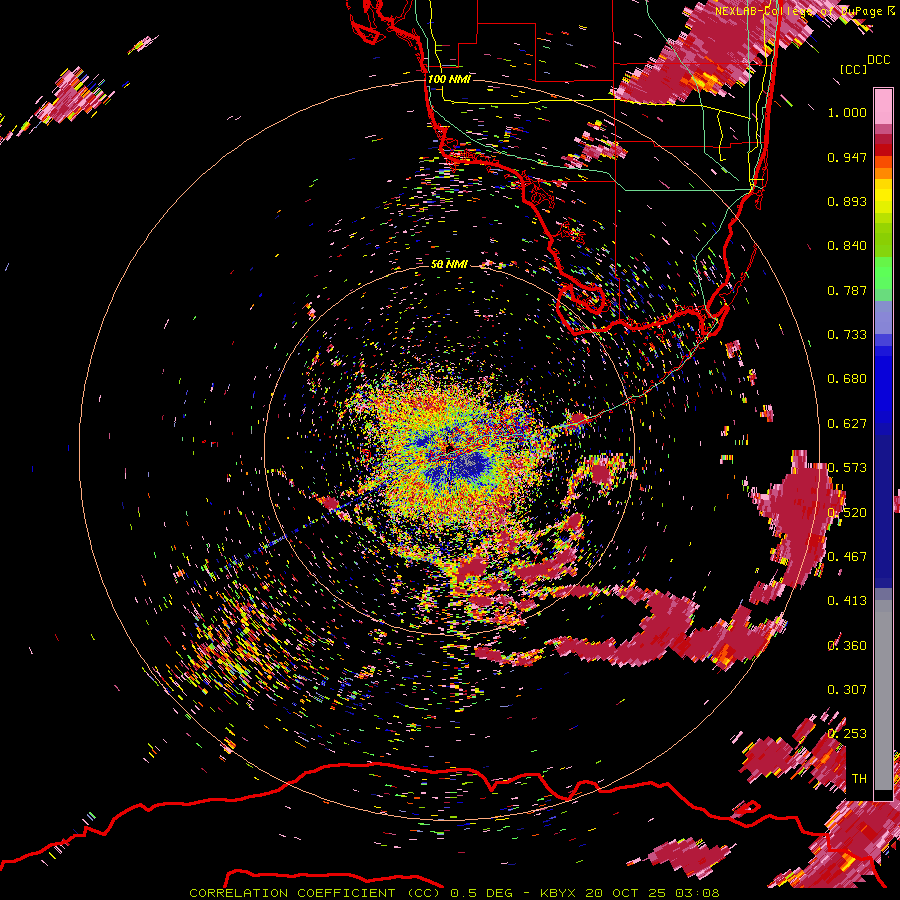
Task: Click the 0.413 scale value
Action: click(x=847, y=601)
